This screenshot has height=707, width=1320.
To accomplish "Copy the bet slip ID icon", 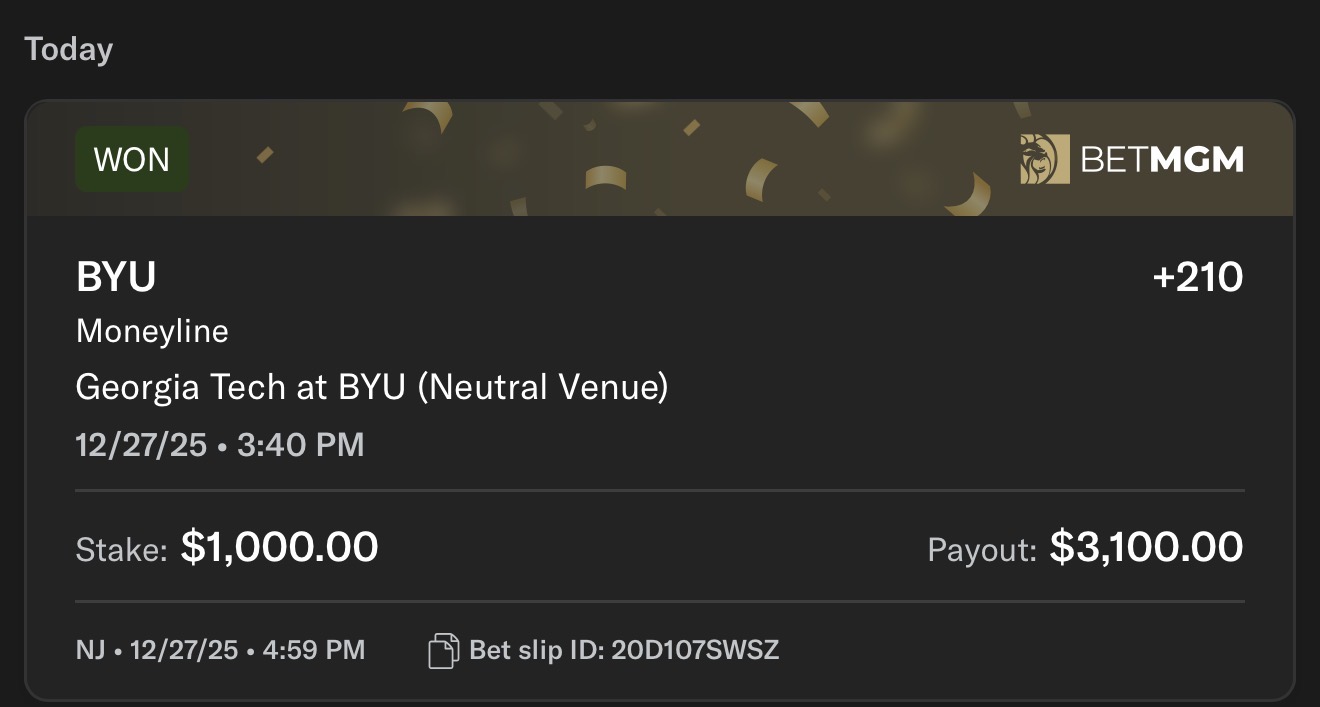I will point(444,651).
